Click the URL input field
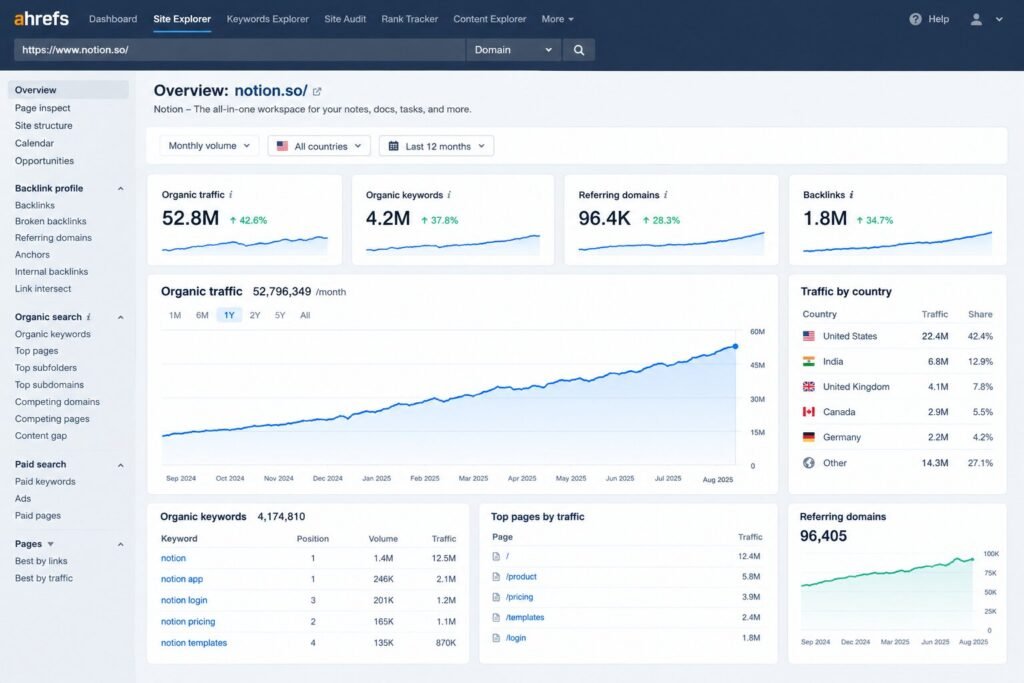 coord(240,50)
